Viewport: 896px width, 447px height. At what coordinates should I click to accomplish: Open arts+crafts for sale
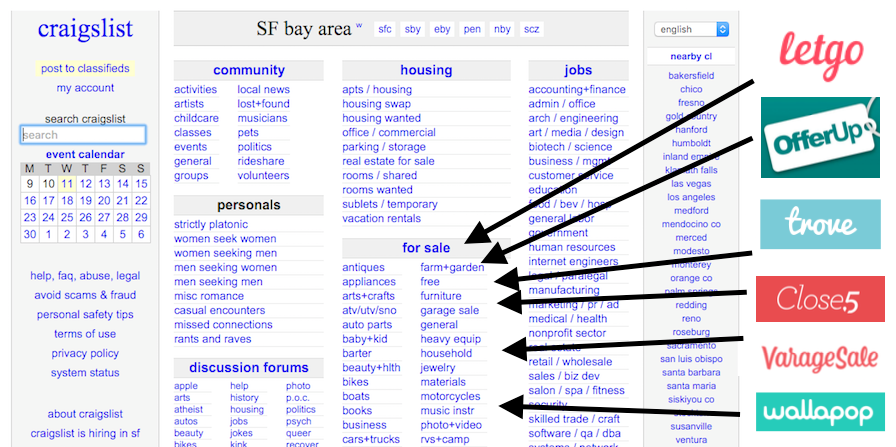(x=368, y=296)
